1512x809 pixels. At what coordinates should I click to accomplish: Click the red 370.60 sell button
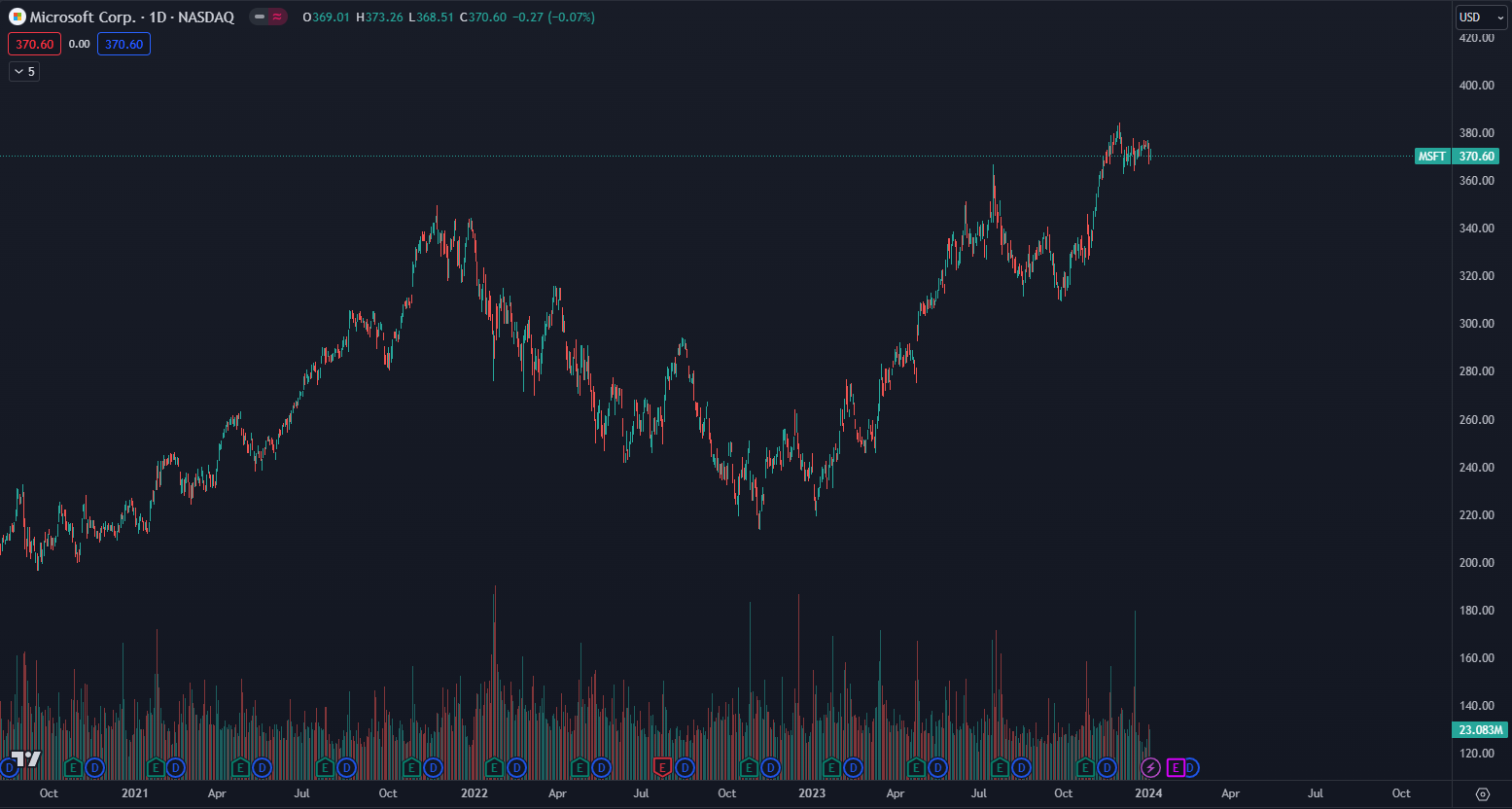coord(35,44)
